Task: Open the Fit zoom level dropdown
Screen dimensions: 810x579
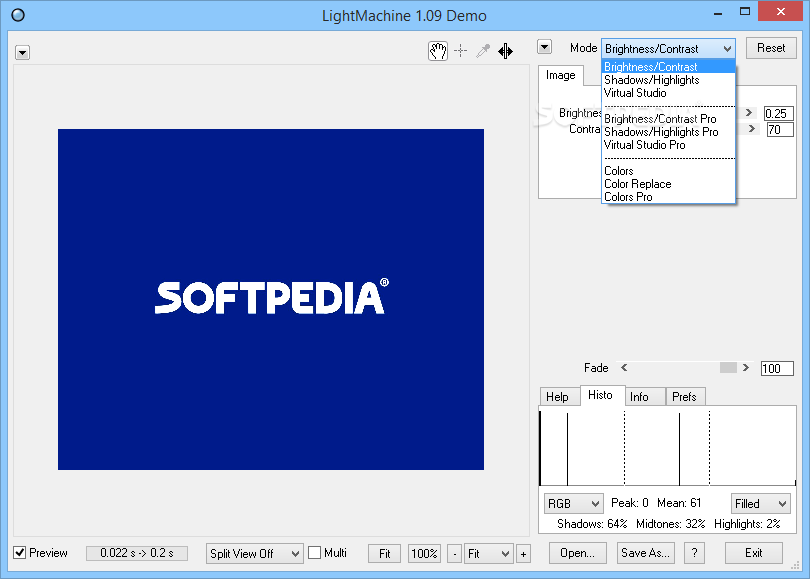Action: (489, 554)
